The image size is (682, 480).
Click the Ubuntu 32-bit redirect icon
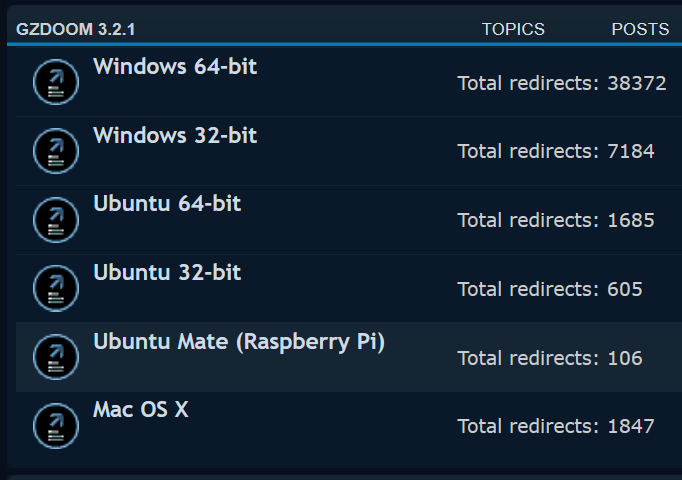click(56, 288)
